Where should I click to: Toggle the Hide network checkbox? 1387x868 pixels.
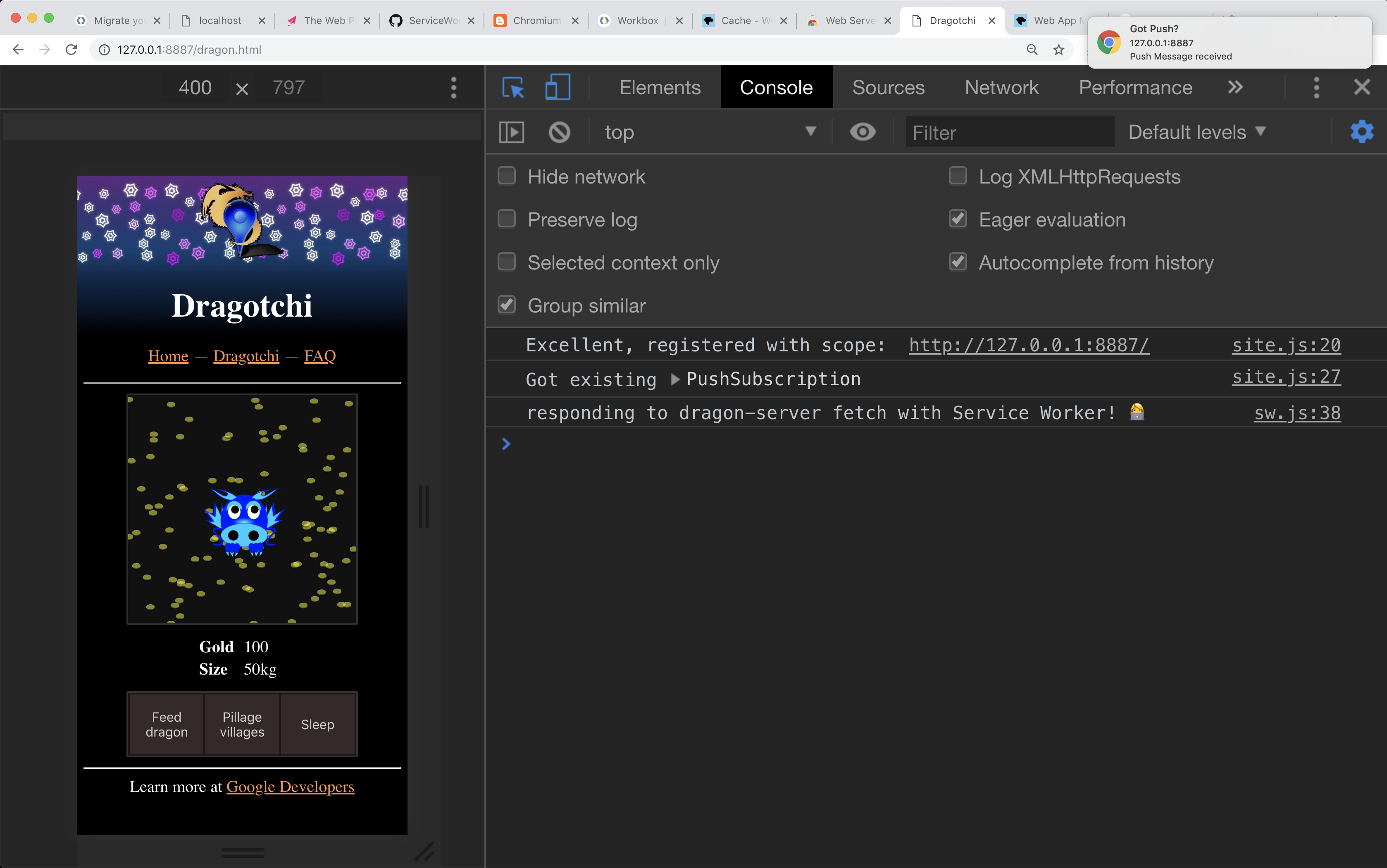click(x=508, y=176)
